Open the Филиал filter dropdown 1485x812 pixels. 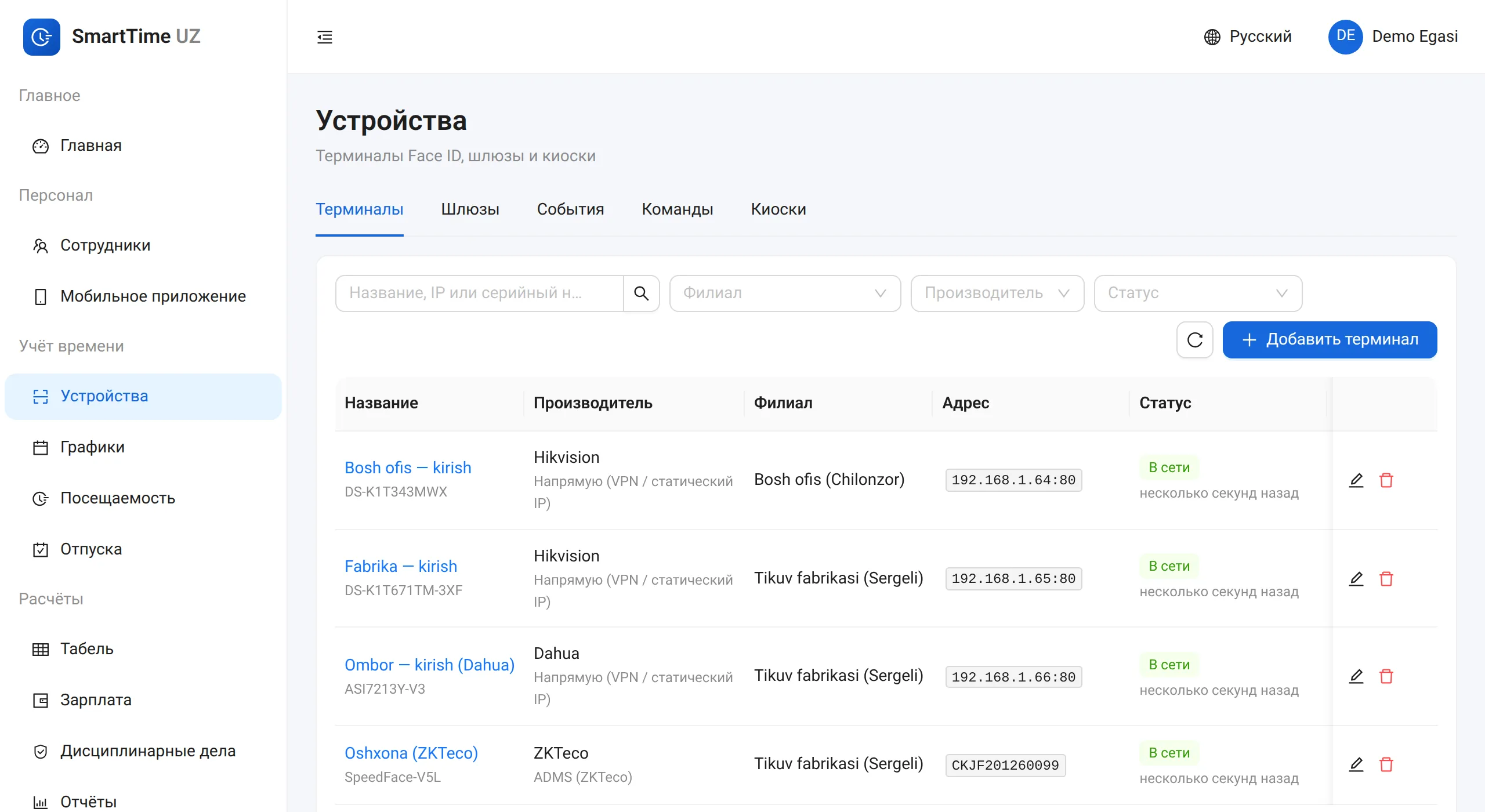pyautogui.click(x=785, y=293)
